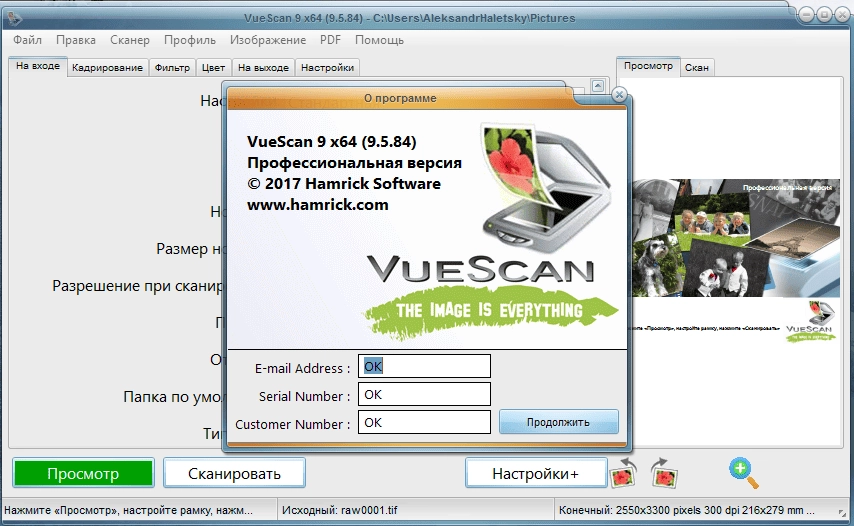Click the scroll-up arrow in options panel
The width and height of the screenshot is (854, 526).
click(598, 86)
